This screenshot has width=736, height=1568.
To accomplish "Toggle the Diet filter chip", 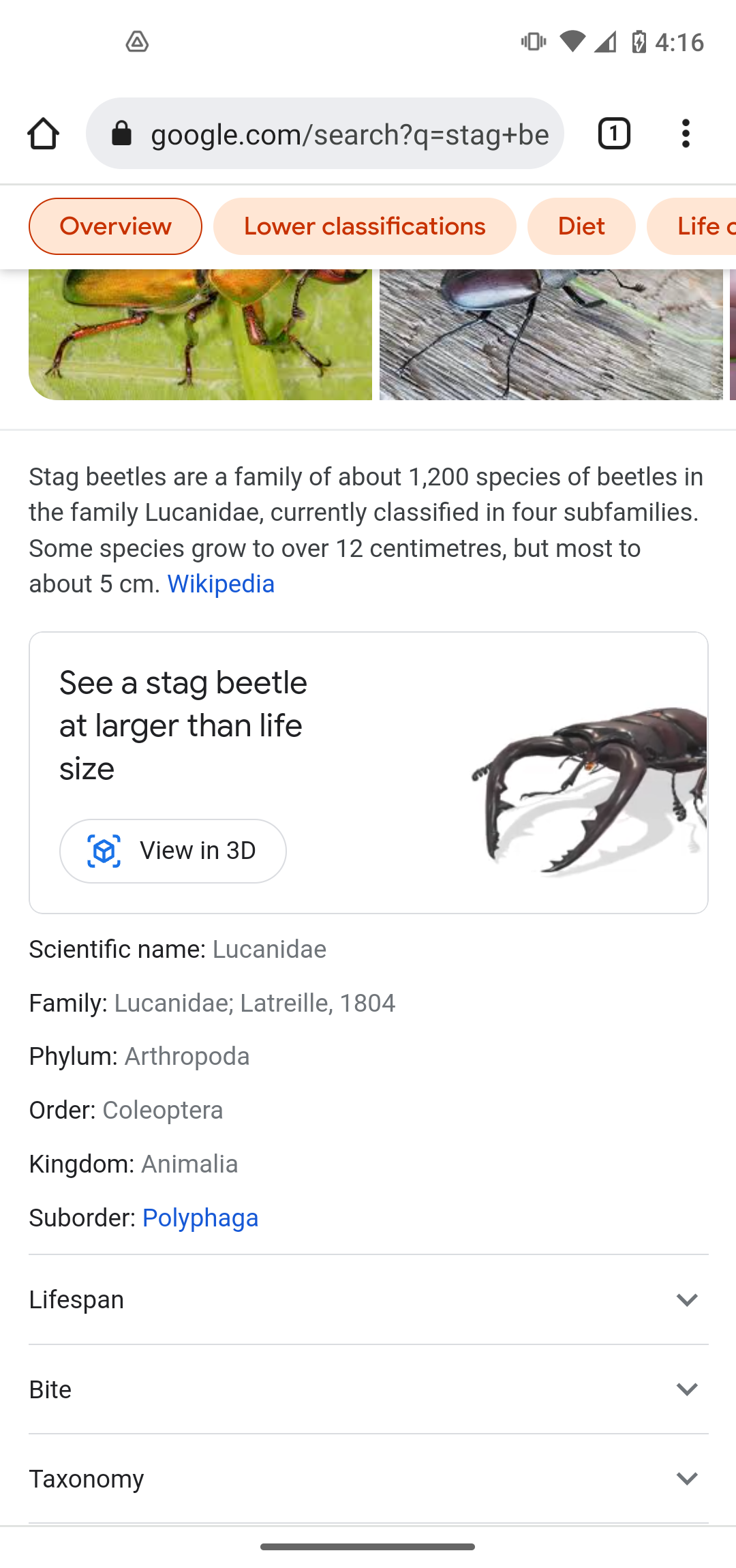I will [x=581, y=226].
